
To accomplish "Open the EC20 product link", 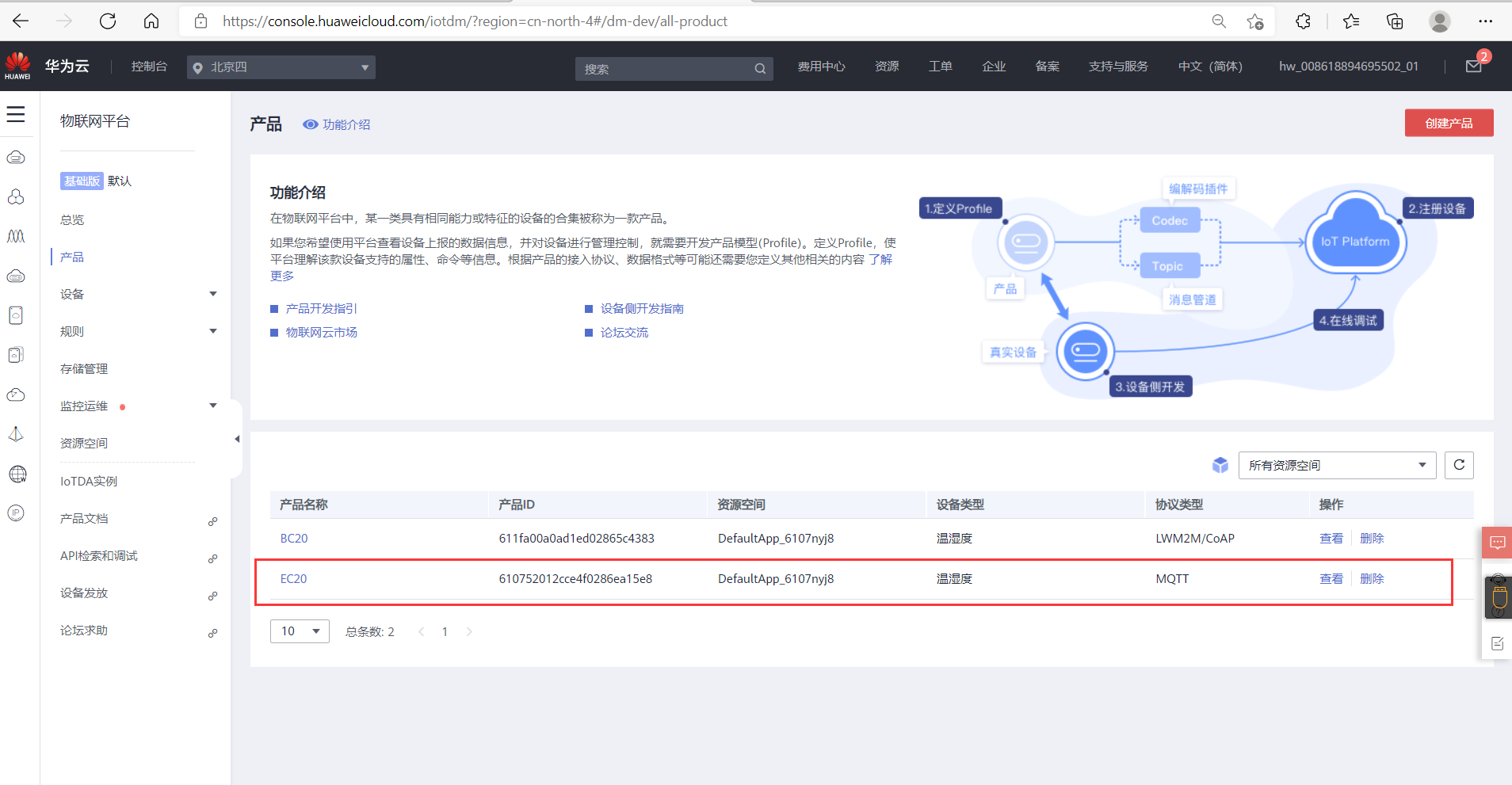I will tap(293, 578).
